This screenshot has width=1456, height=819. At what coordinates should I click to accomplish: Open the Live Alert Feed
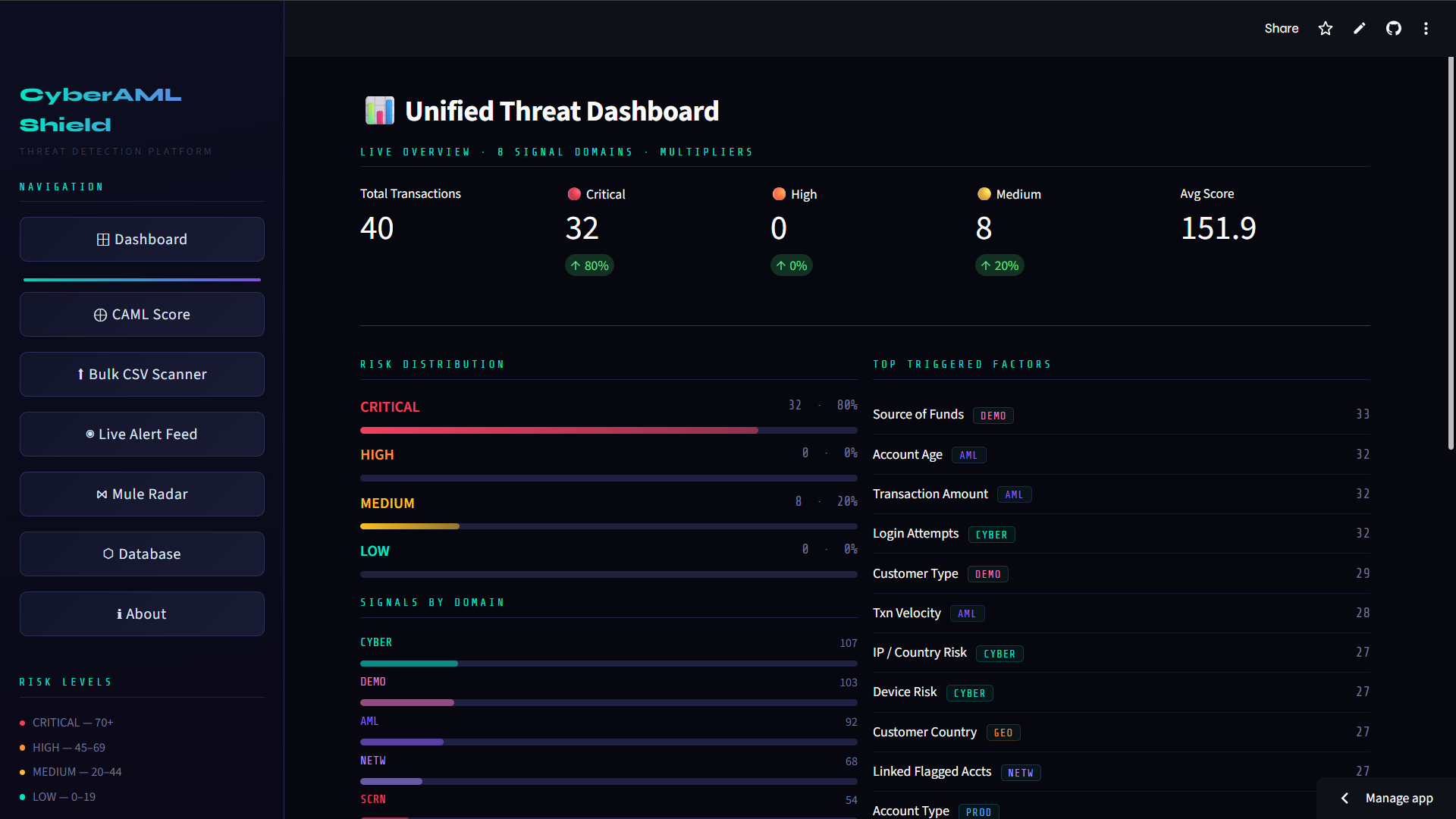[142, 435]
